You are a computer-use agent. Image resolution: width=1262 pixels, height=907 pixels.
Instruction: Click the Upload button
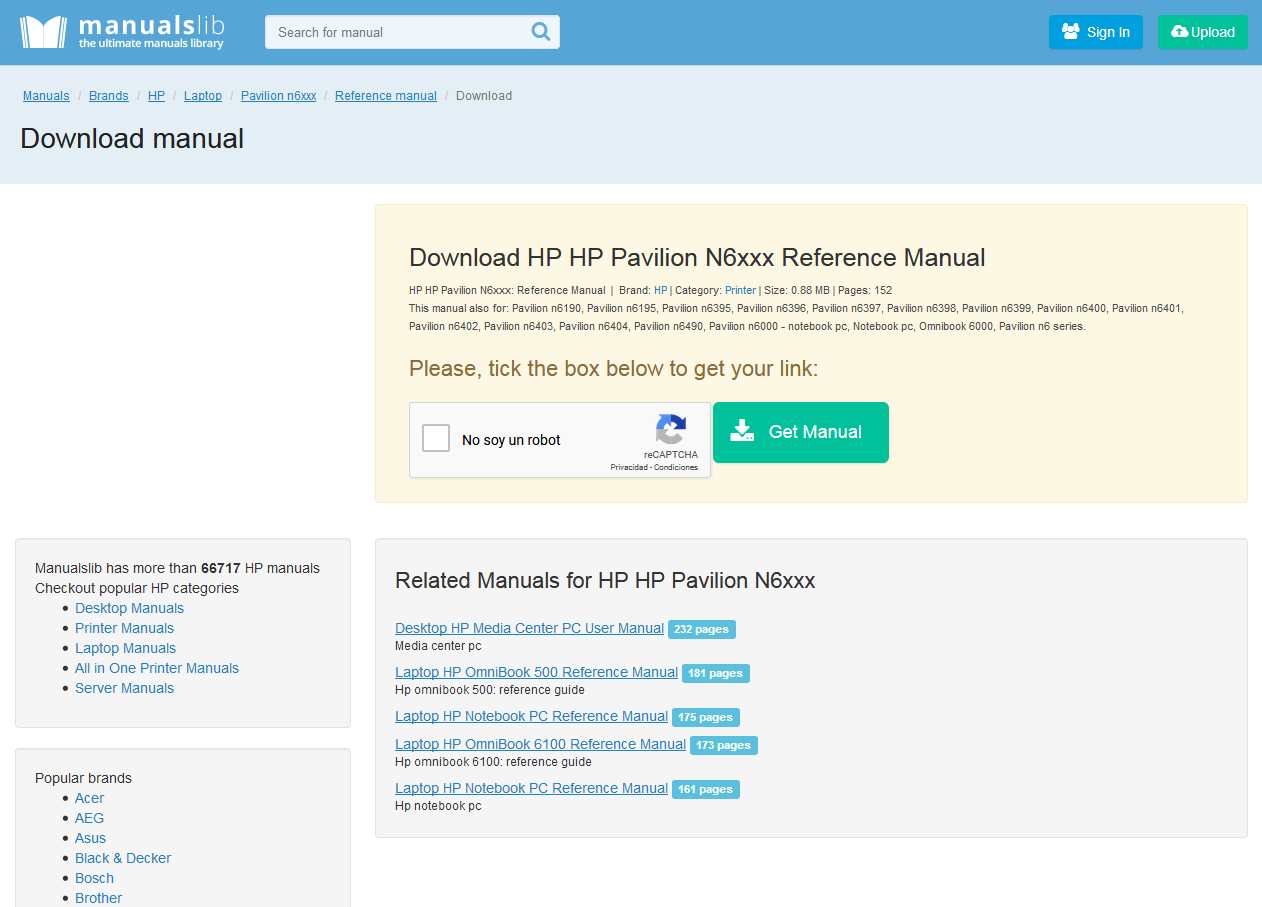point(1203,32)
